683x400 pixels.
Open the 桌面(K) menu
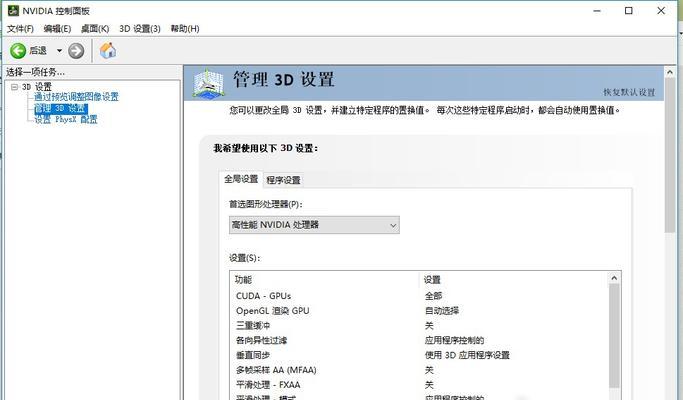point(95,29)
